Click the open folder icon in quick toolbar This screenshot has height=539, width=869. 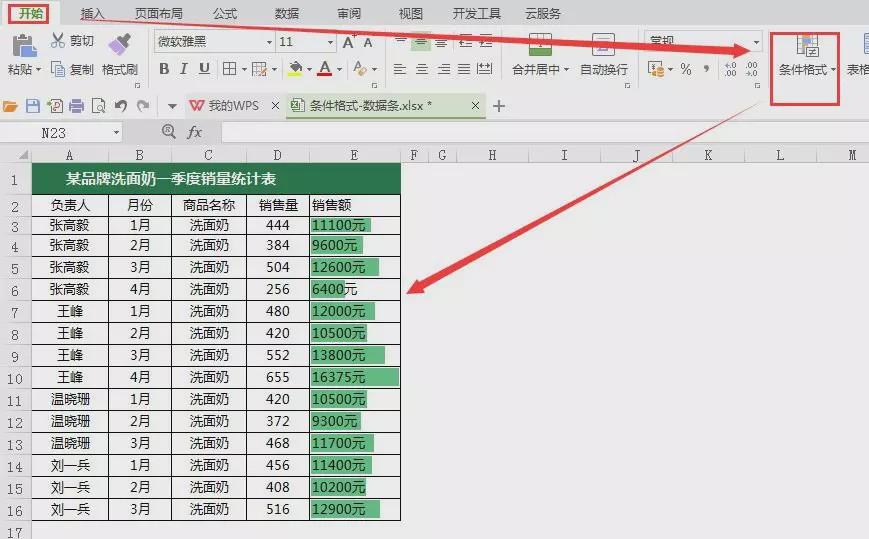click(11, 106)
